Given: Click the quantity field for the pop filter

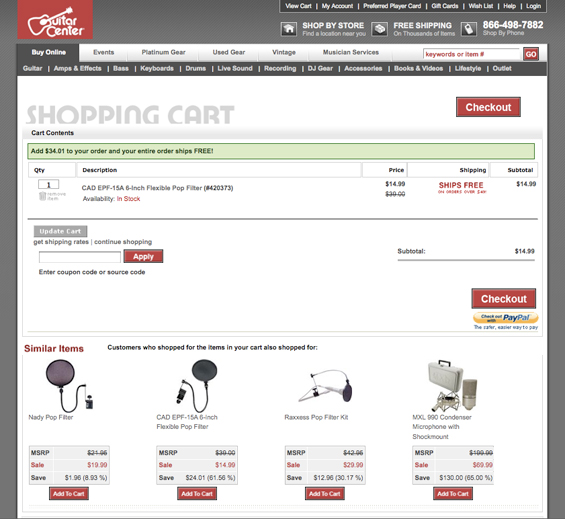Looking at the screenshot, I should [x=49, y=185].
